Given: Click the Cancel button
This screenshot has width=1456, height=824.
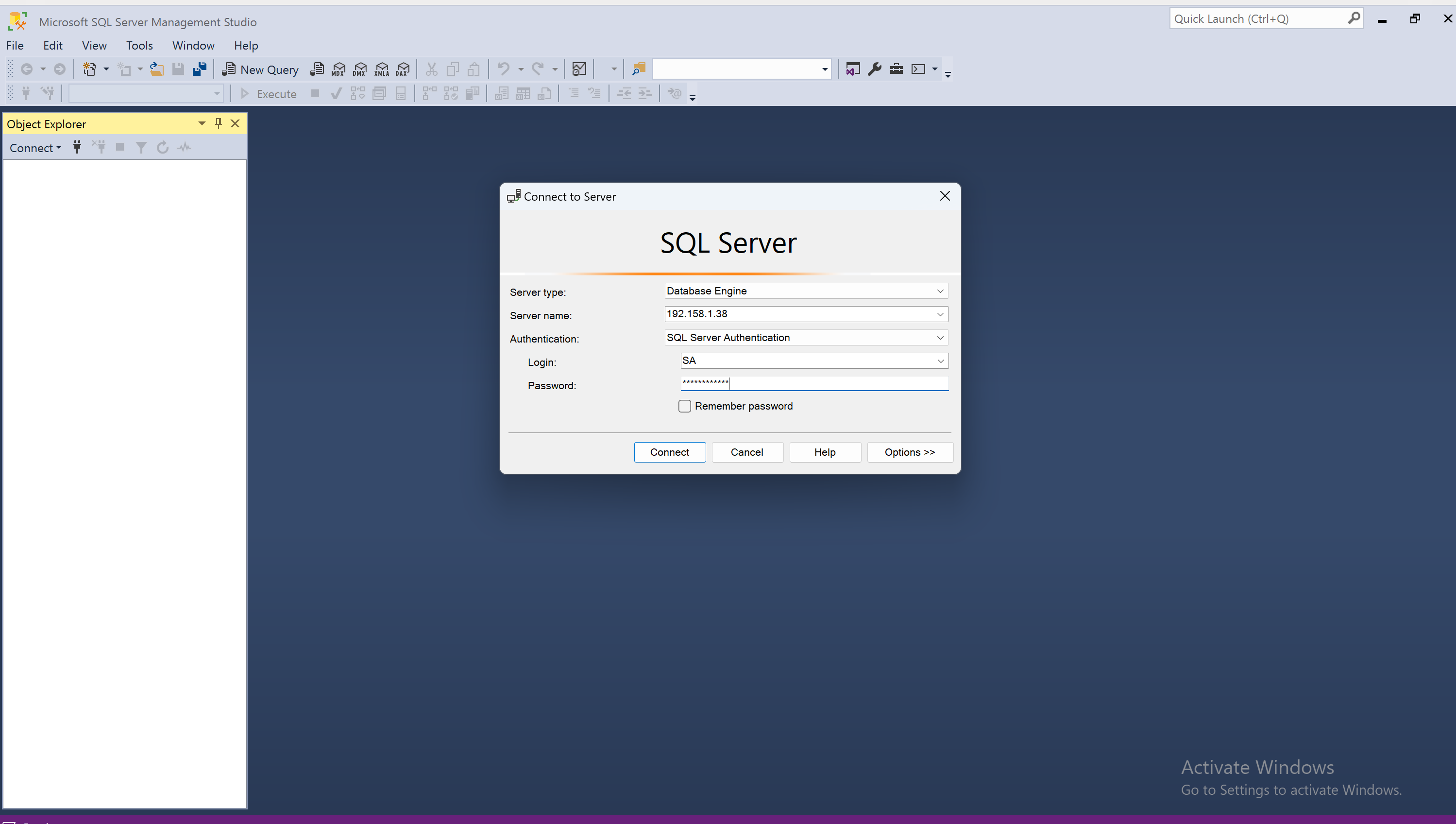Looking at the screenshot, I should (747, 452).
